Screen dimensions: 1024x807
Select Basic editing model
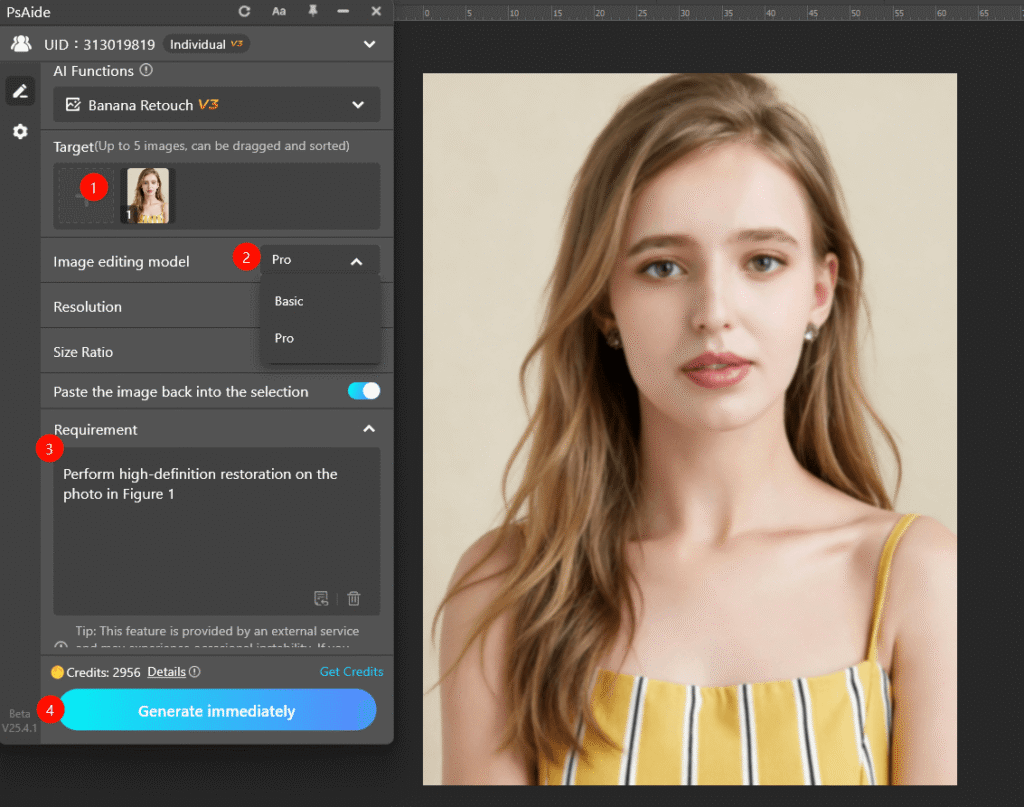pyautogui.click(x=288, y=301)
